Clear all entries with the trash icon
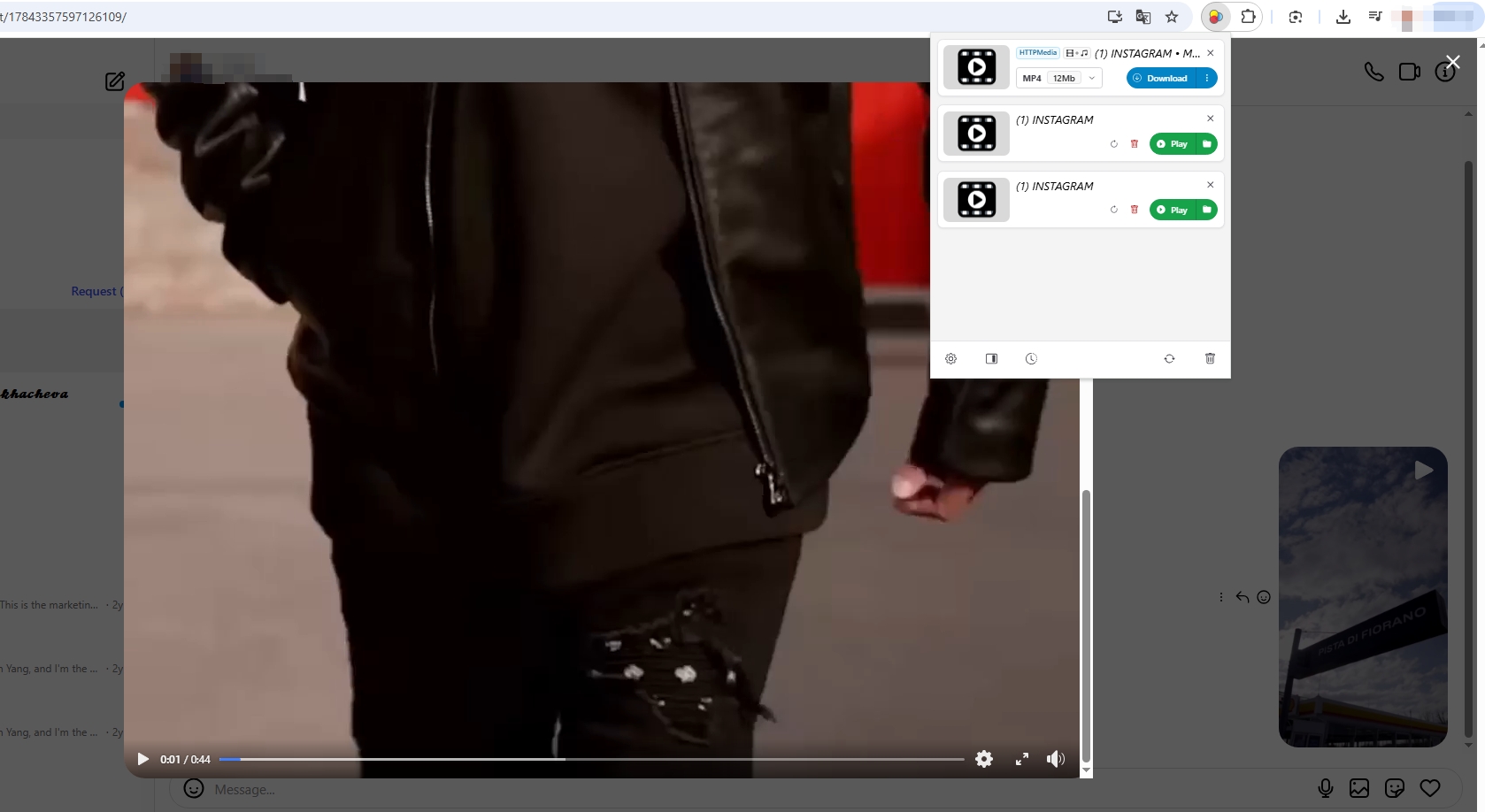The width and height of the screenshot is (1485, 812). click(1210, 358)
